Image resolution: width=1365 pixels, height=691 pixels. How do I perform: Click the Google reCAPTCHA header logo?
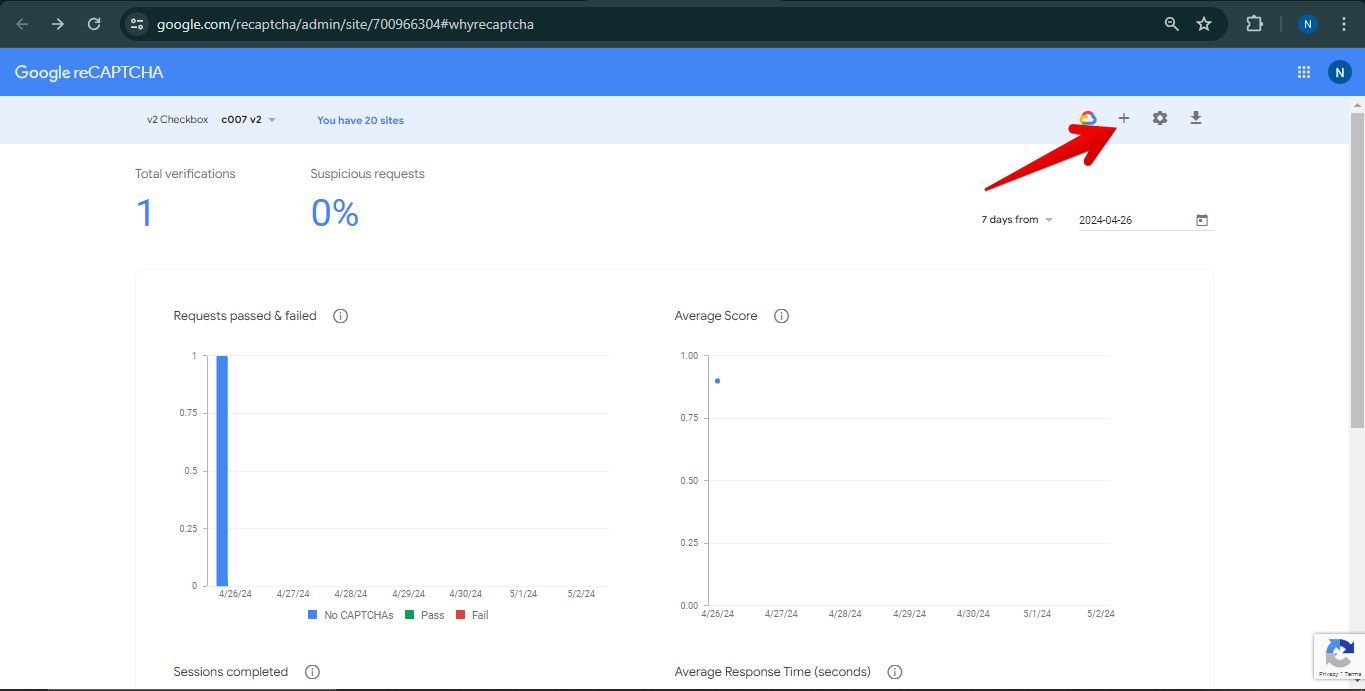tap(89, 72)
